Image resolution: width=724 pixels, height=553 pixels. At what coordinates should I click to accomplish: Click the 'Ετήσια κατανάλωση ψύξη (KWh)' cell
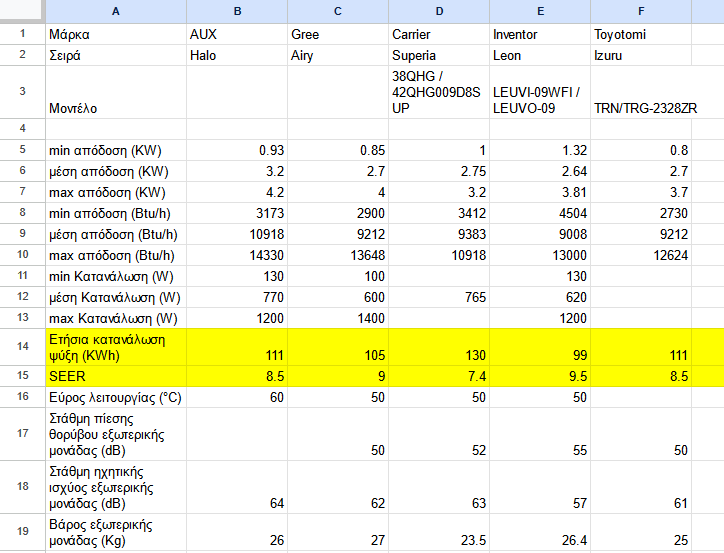point(116,347)
